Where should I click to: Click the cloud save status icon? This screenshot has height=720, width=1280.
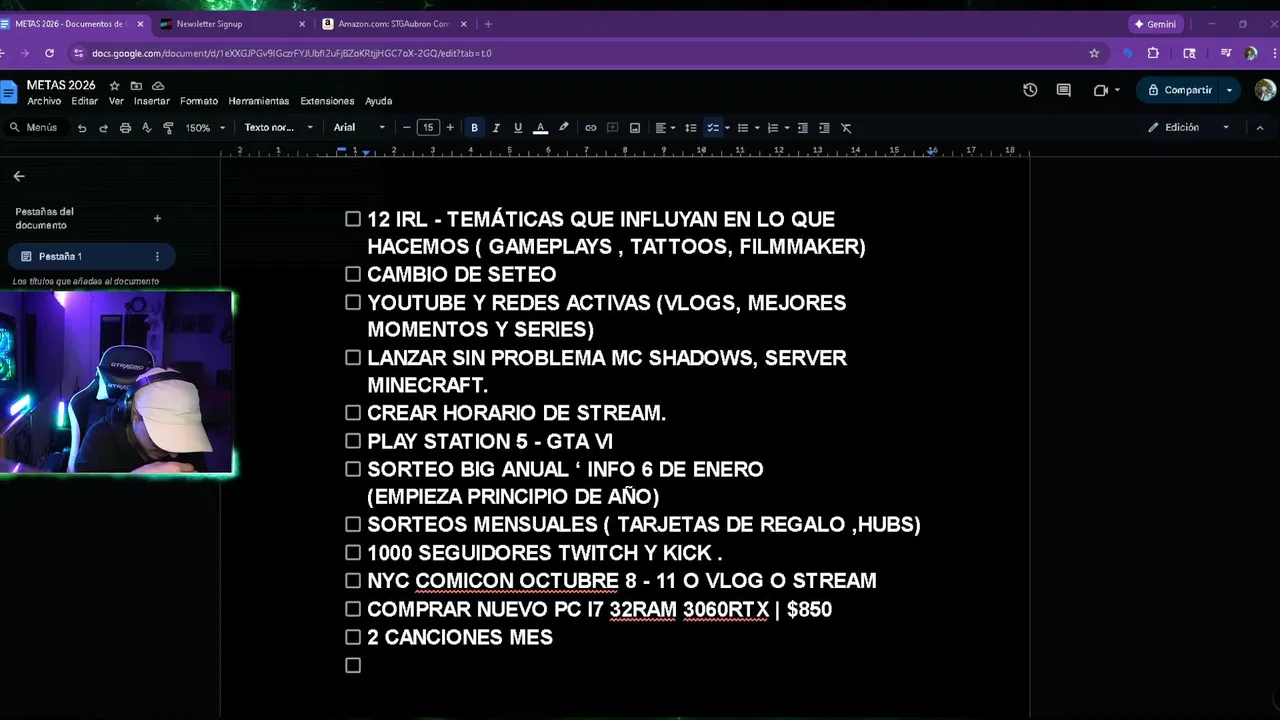(x=158, y=86)
